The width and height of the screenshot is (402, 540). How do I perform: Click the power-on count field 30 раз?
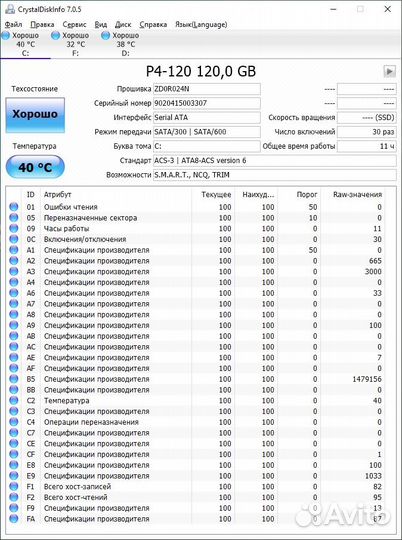coord(367,132)
